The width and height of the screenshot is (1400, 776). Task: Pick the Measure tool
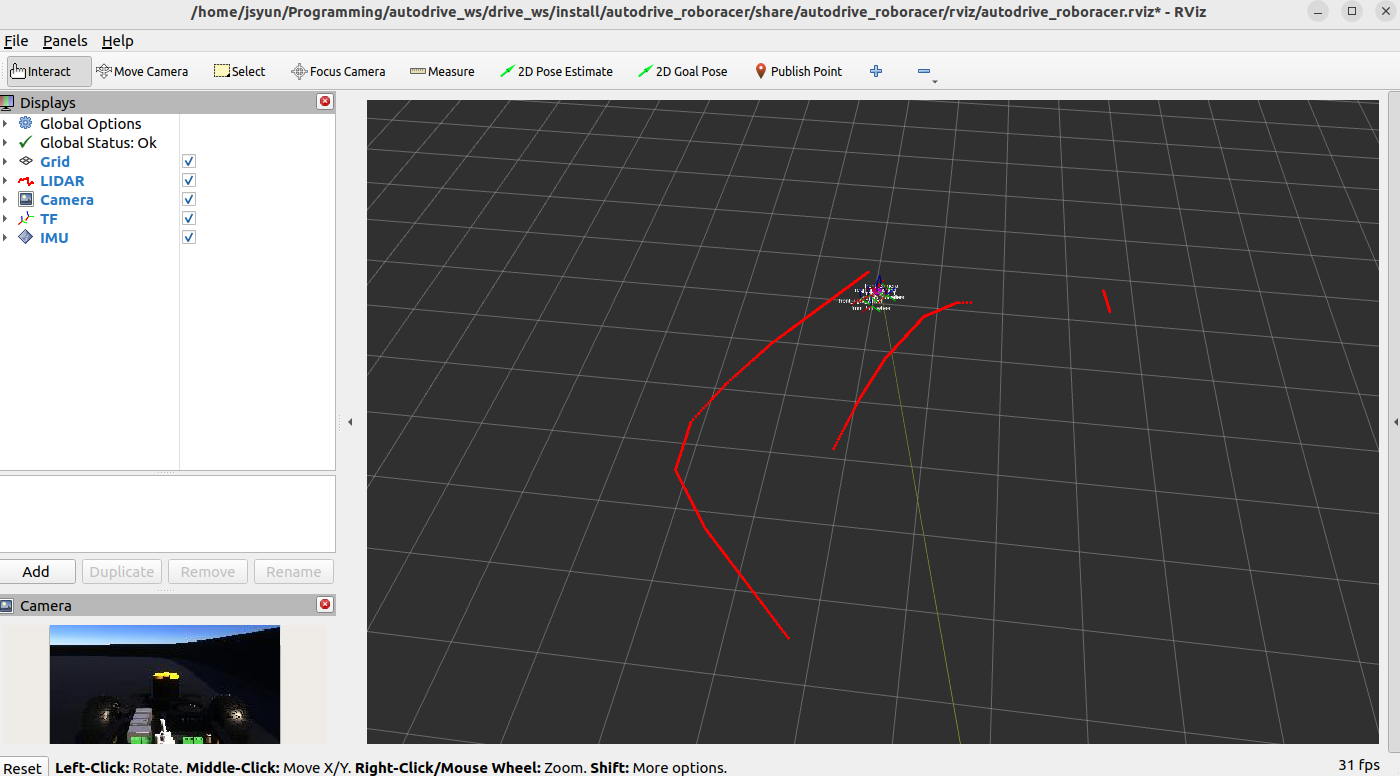point(442,71)
